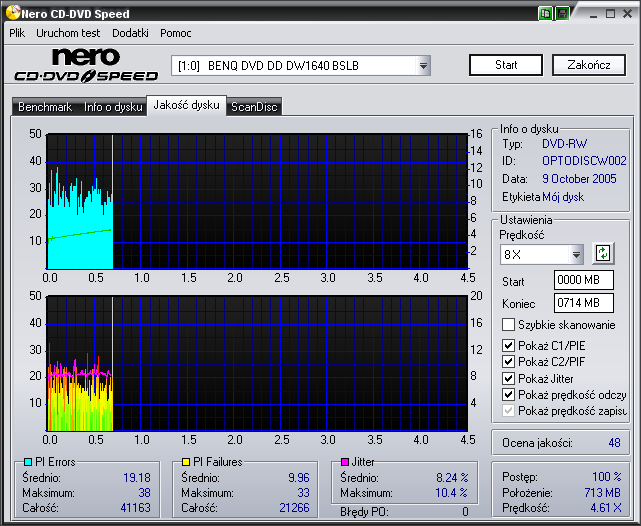The image size is (641, 526).
Task: Open the Pomoc menu
Action: pyautogui.click(x=176, y=33)
